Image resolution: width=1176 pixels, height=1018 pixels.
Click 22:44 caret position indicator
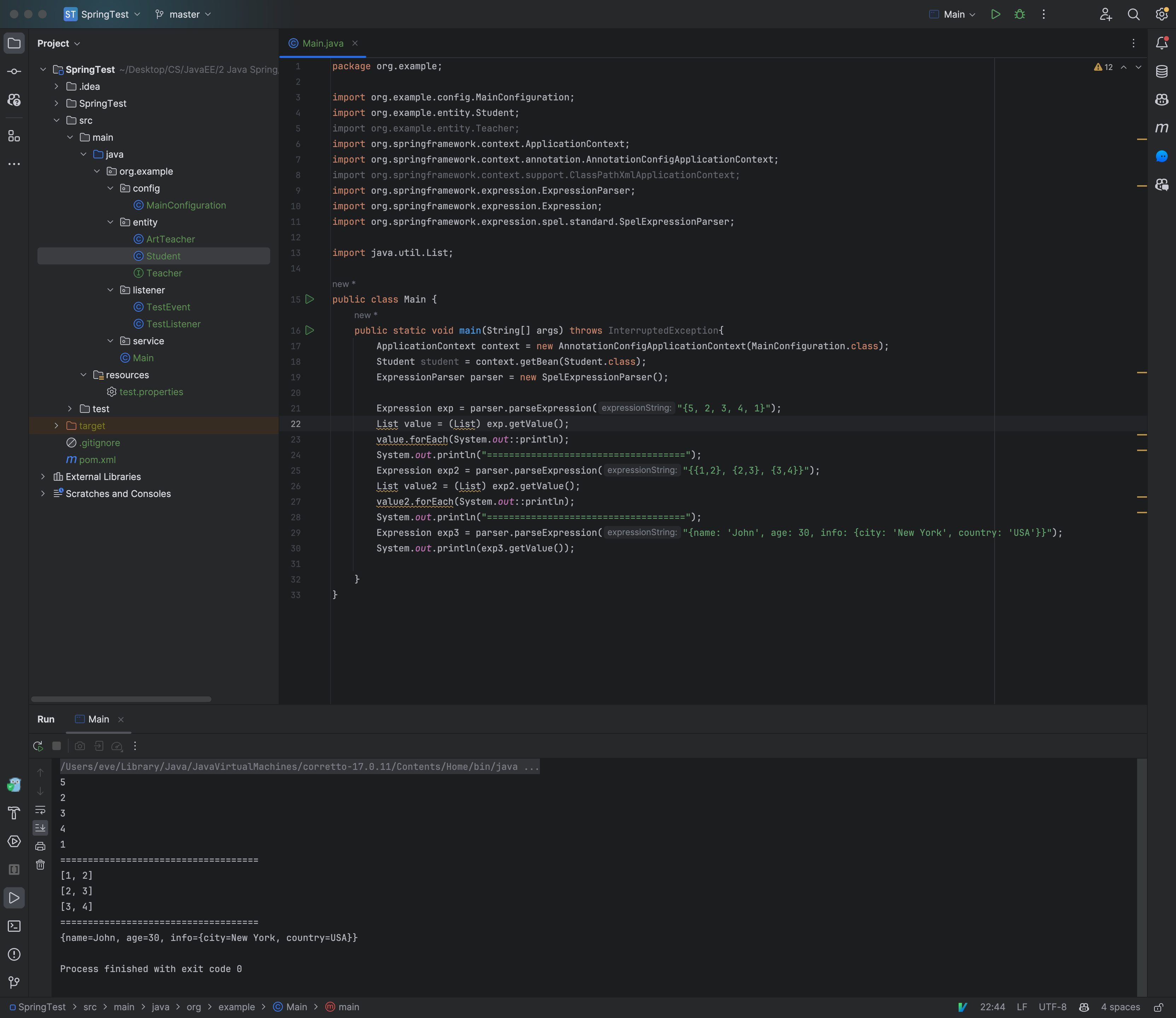coord(992,1007)
